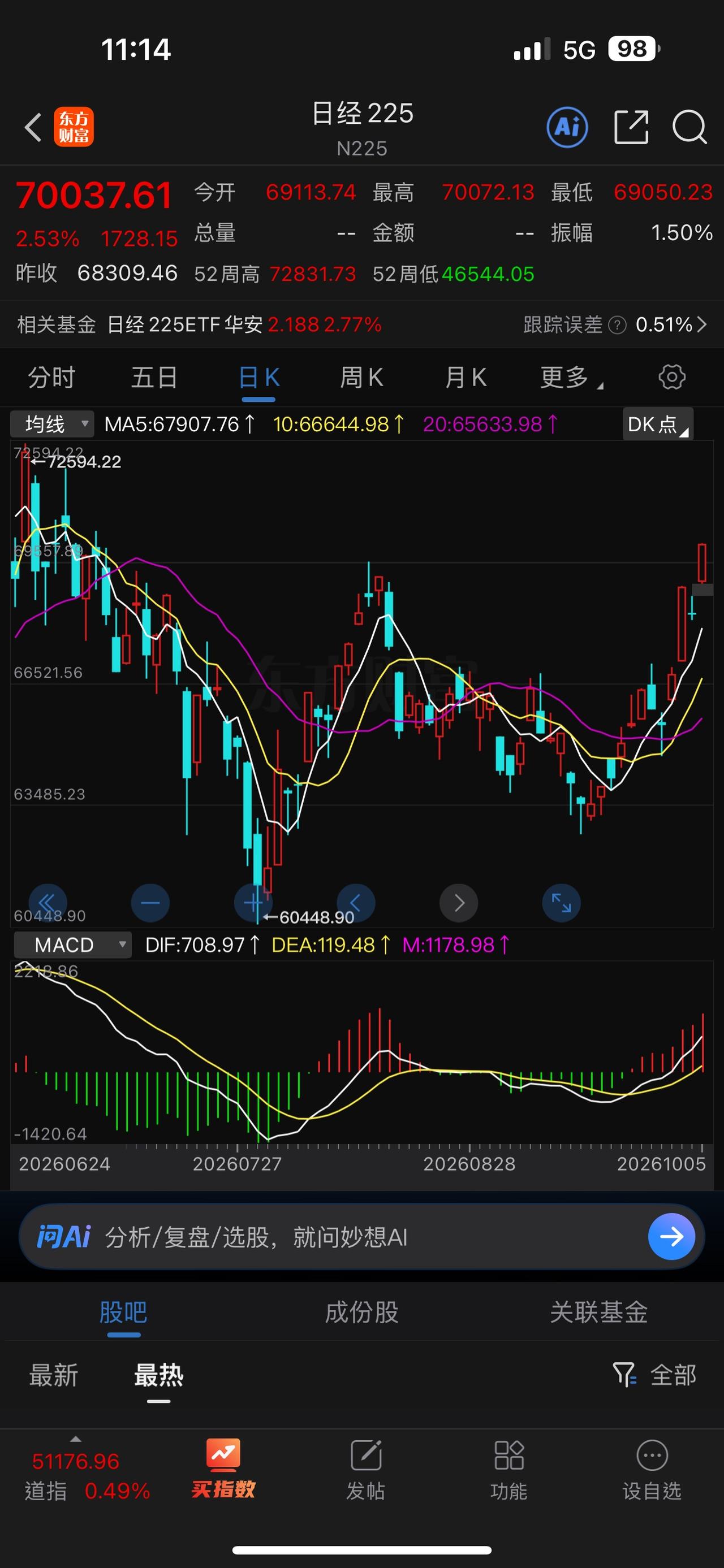Screen dimensions: 724x1568
Task: Open the 股吧 tab
Action: 124,1313
